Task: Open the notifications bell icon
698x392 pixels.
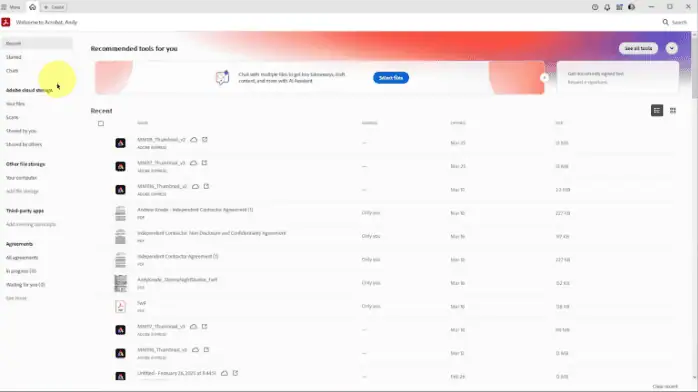Action: 607,7
